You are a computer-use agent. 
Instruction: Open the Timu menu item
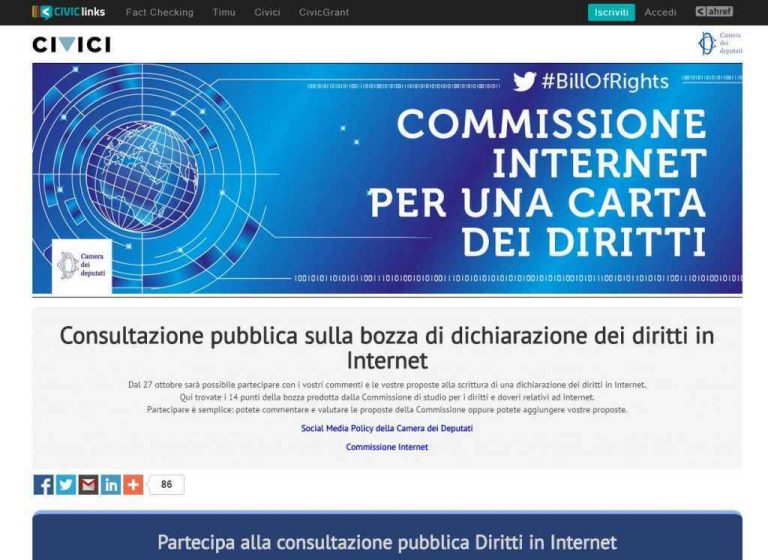coord(224,12)
